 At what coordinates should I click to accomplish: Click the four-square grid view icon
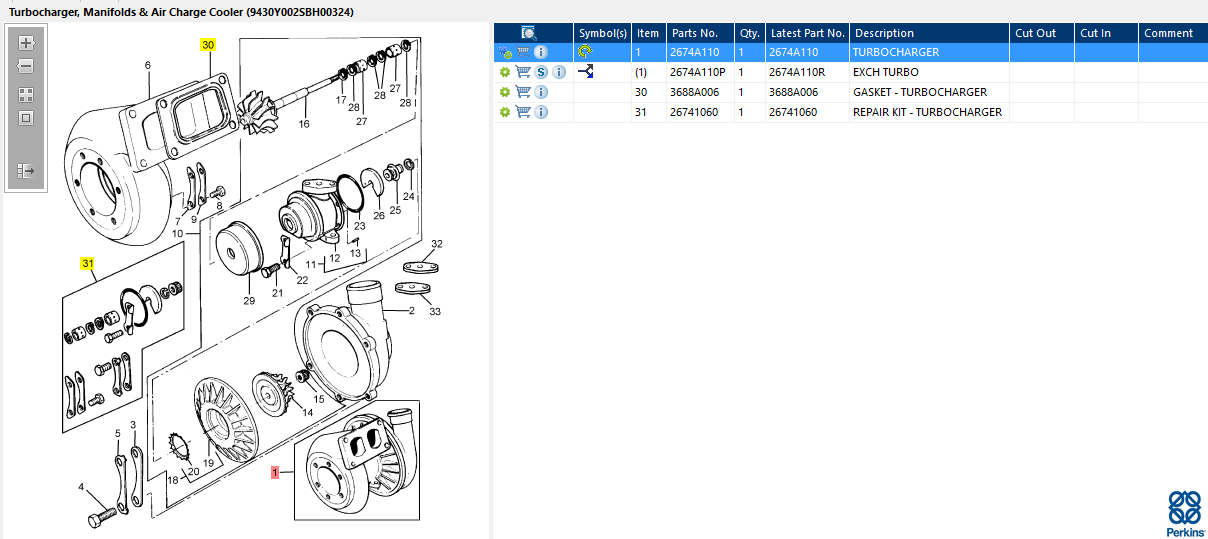(x=26, y=95)
